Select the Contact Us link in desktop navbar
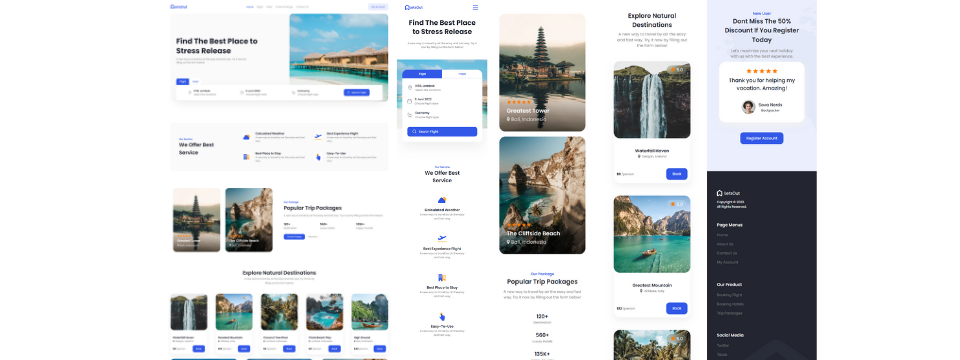 pos(302,7)
